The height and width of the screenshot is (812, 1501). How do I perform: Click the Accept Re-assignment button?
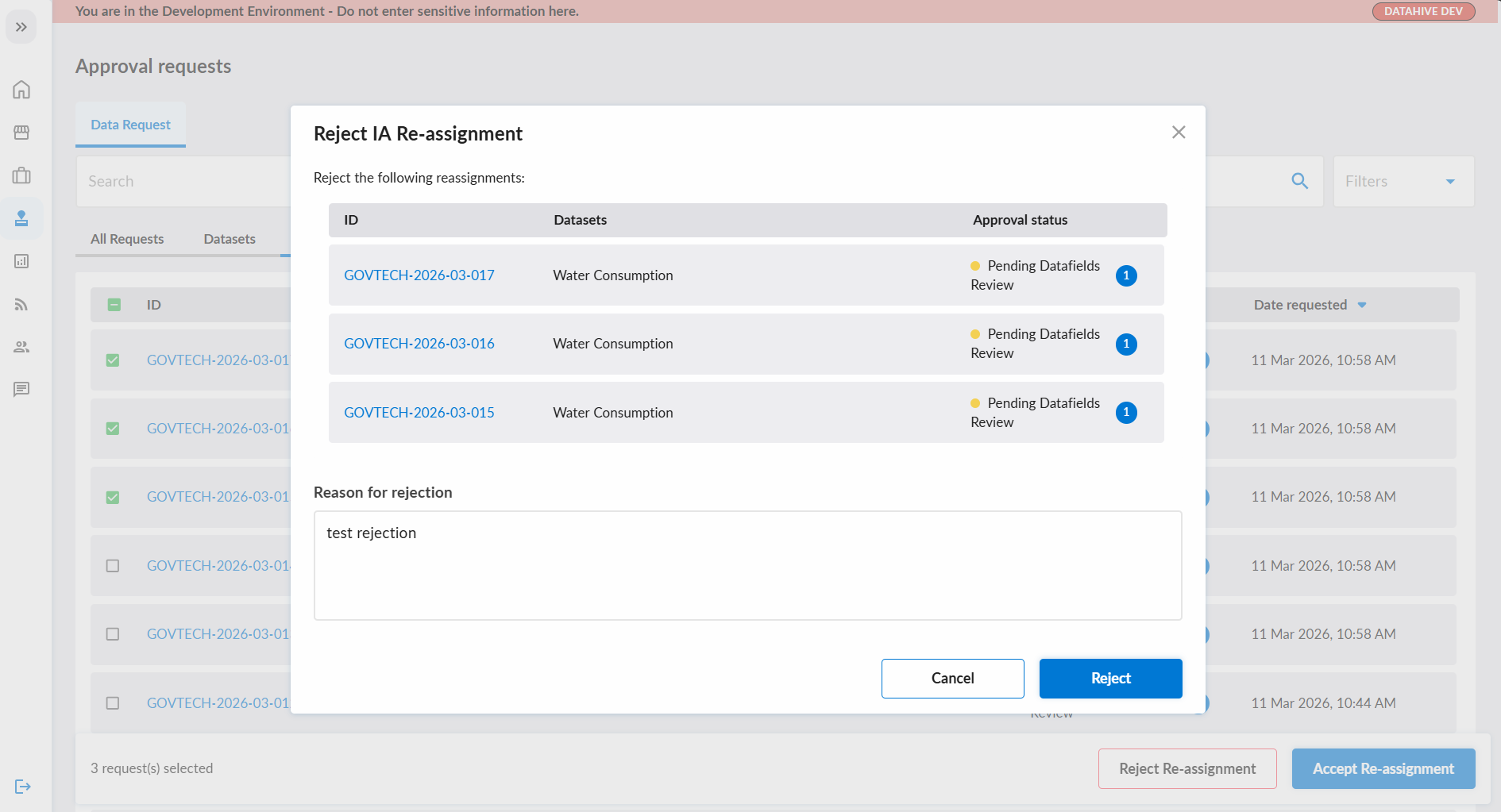point(1383,768)
